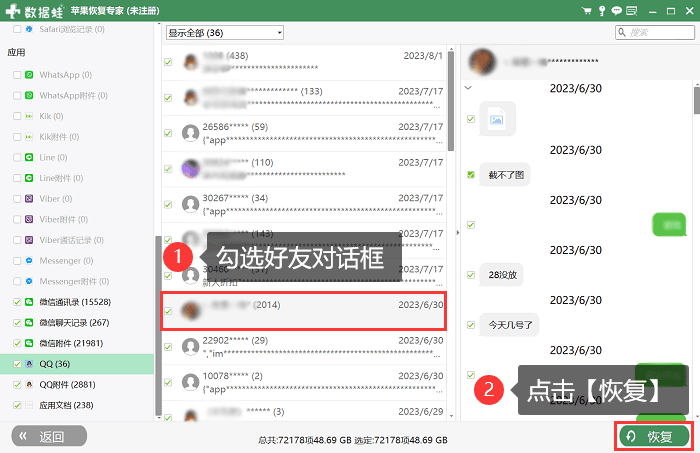Click the panel splitter arrow between lists
The width and height of the screenshot is (700, 453).
pyautogui.click(x=458, y=233)
